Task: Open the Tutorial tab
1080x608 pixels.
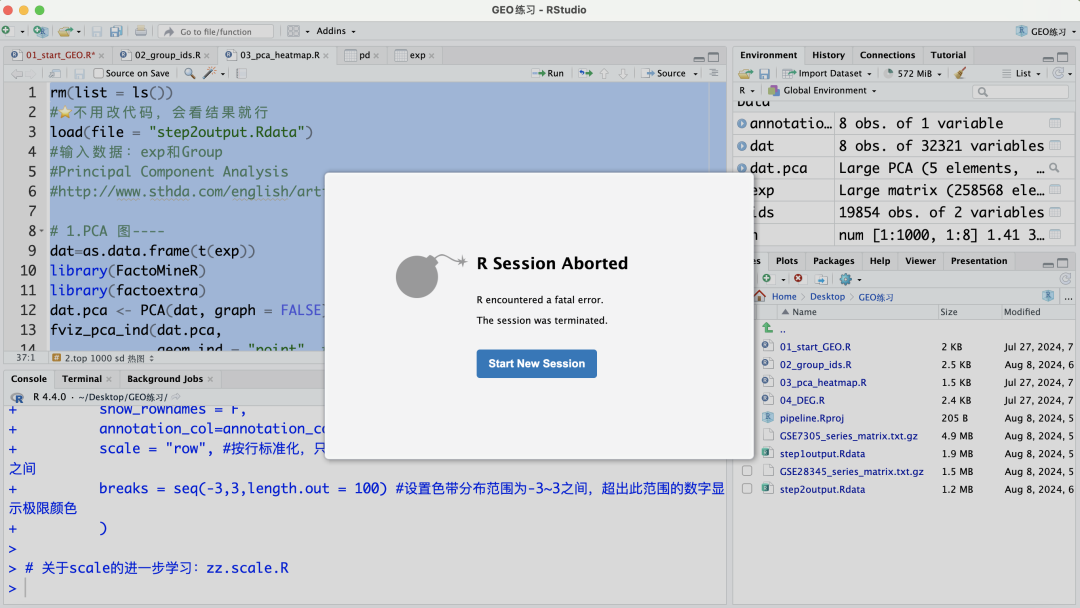Action: [x=948, y=55]
